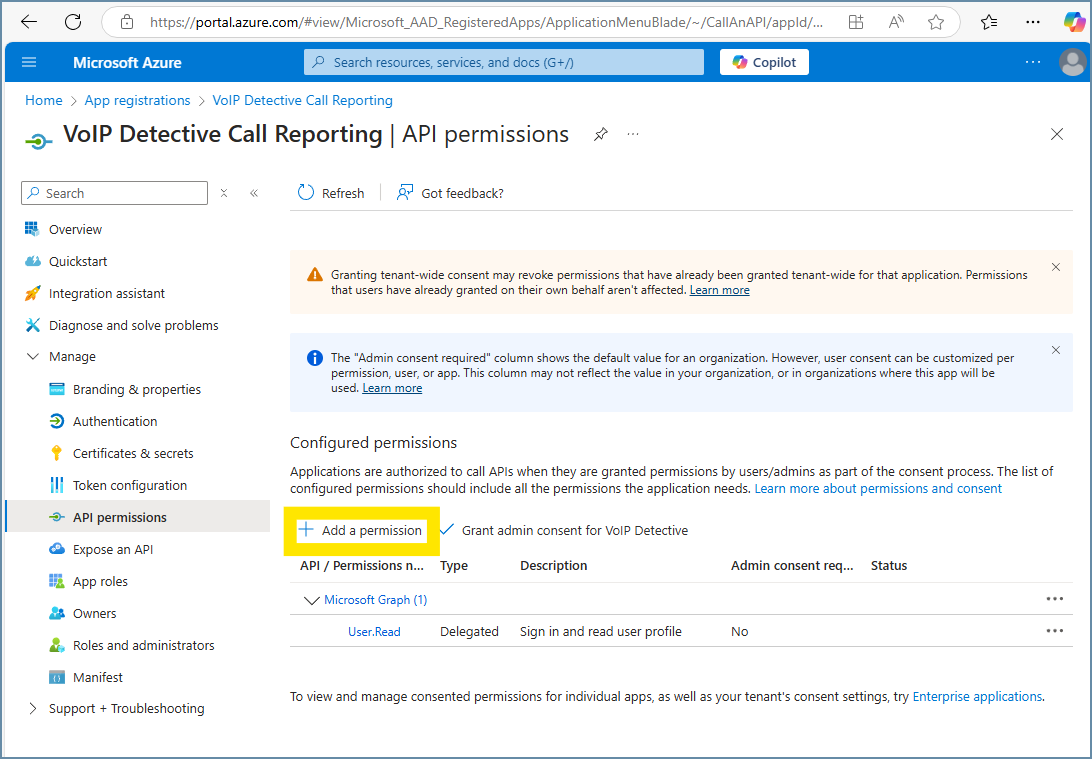The height and width of the screenshot is (759, 1092).
Task: Open the account avatar menu
Action: pyautogui.click(x=1072, y=63)
